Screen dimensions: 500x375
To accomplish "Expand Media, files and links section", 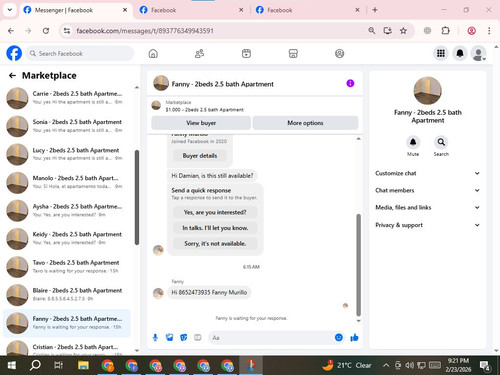I will [x=427, y=207].
